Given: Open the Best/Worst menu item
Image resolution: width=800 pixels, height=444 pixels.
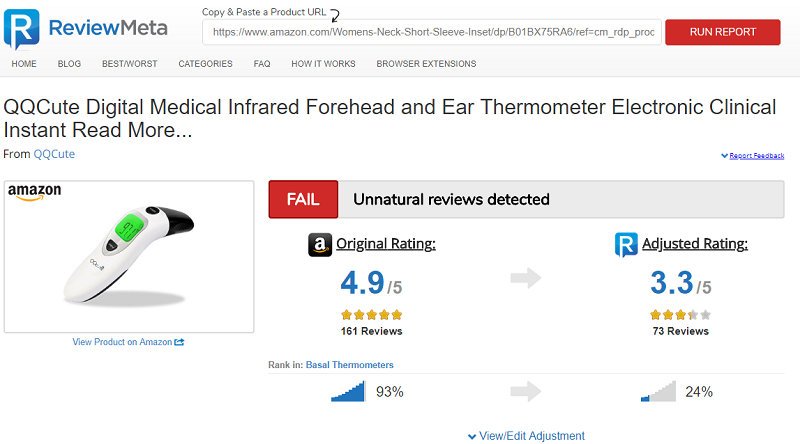Looking at the screenshot, I should [x=130, y=64].
